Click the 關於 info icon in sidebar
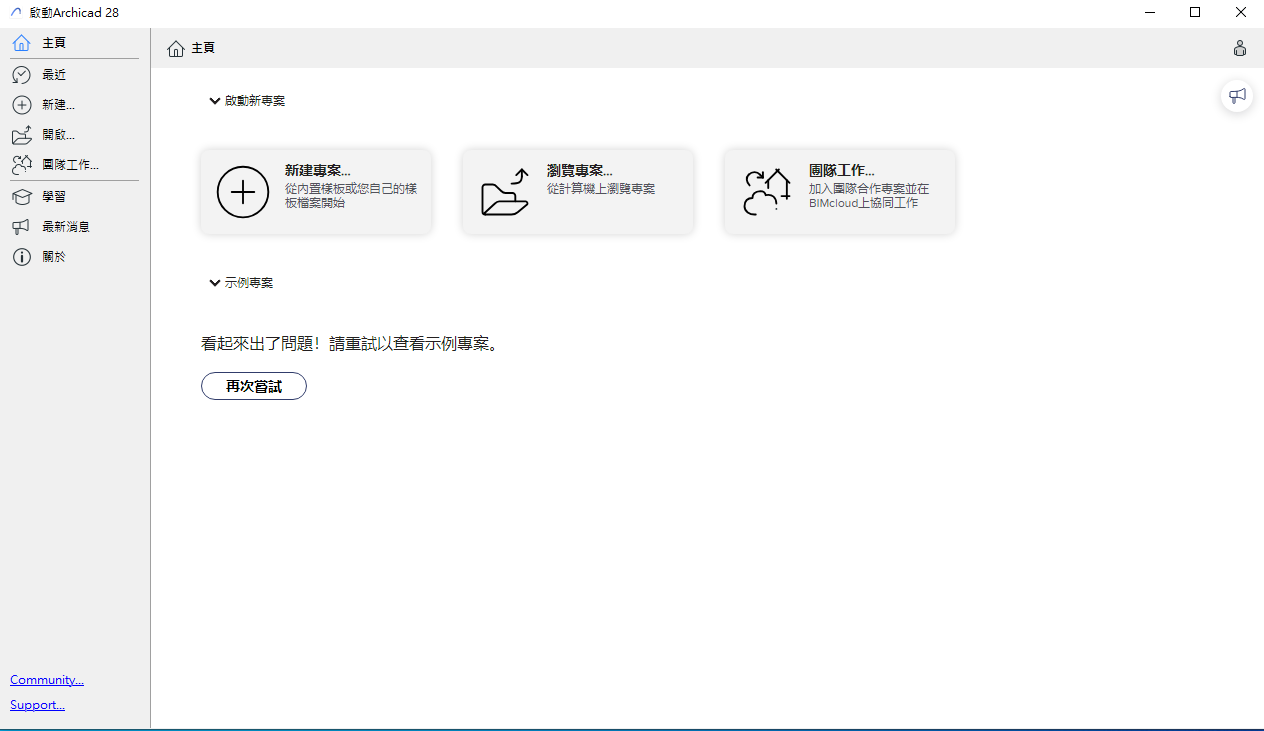The width and height of the screenshot is (1264, 731). pyautogui.click(x=21, y=257)
